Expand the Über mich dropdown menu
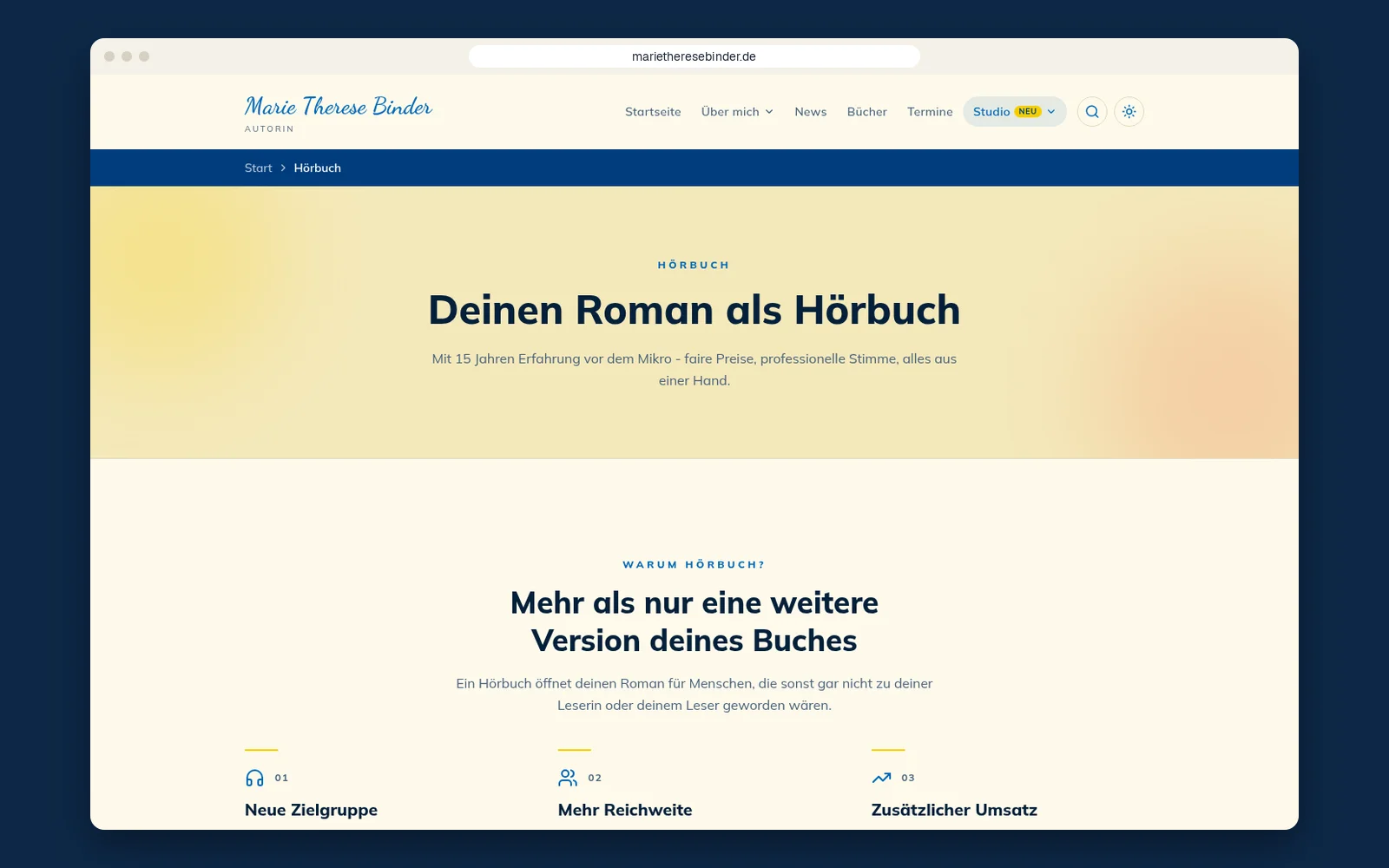The height and width of the screenshot is (868, 1389). [x=737, y=112]
